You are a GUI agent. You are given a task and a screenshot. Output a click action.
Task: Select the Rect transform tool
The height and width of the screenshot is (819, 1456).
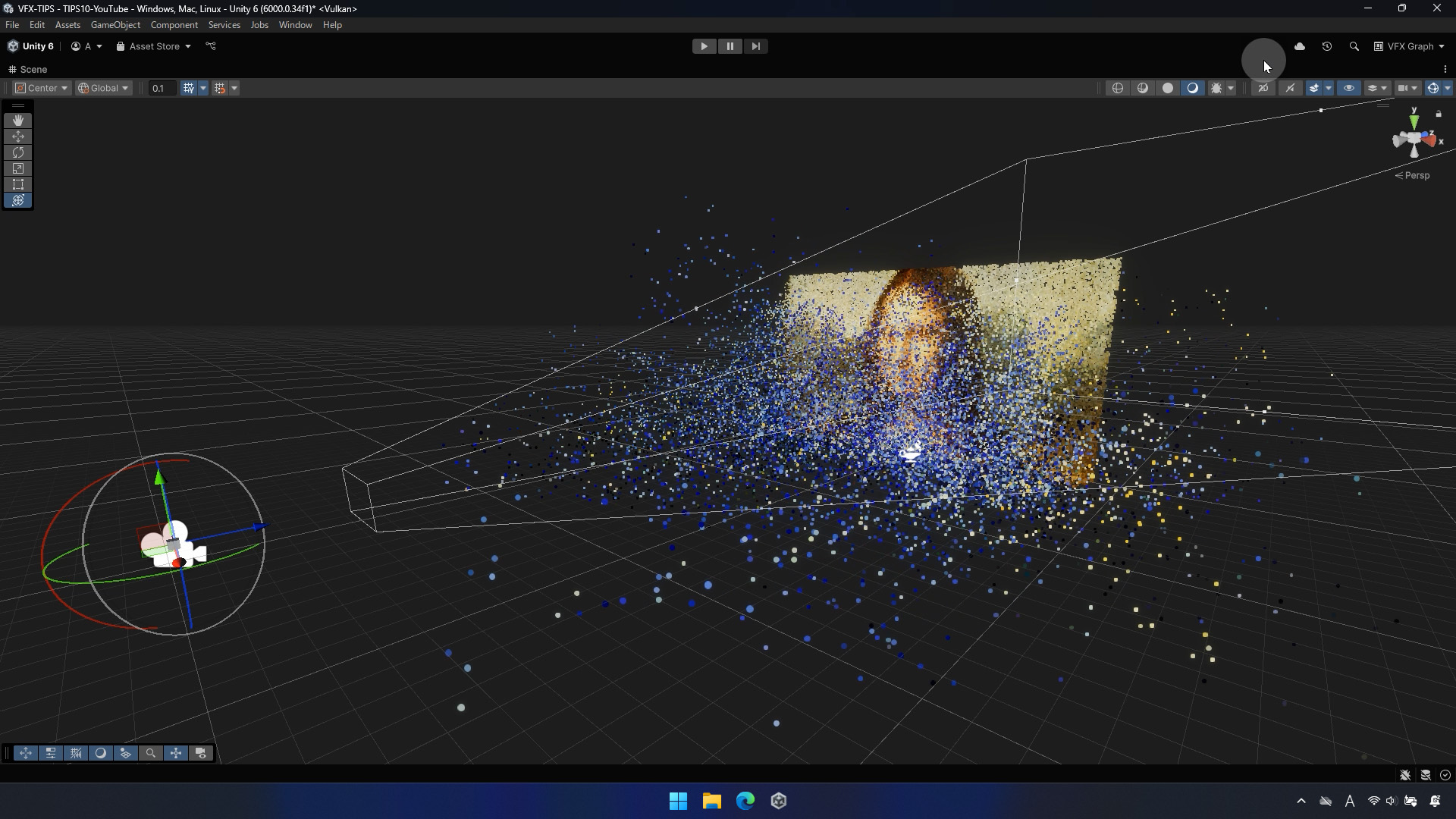pyautogui.click(x=18, y=184)
